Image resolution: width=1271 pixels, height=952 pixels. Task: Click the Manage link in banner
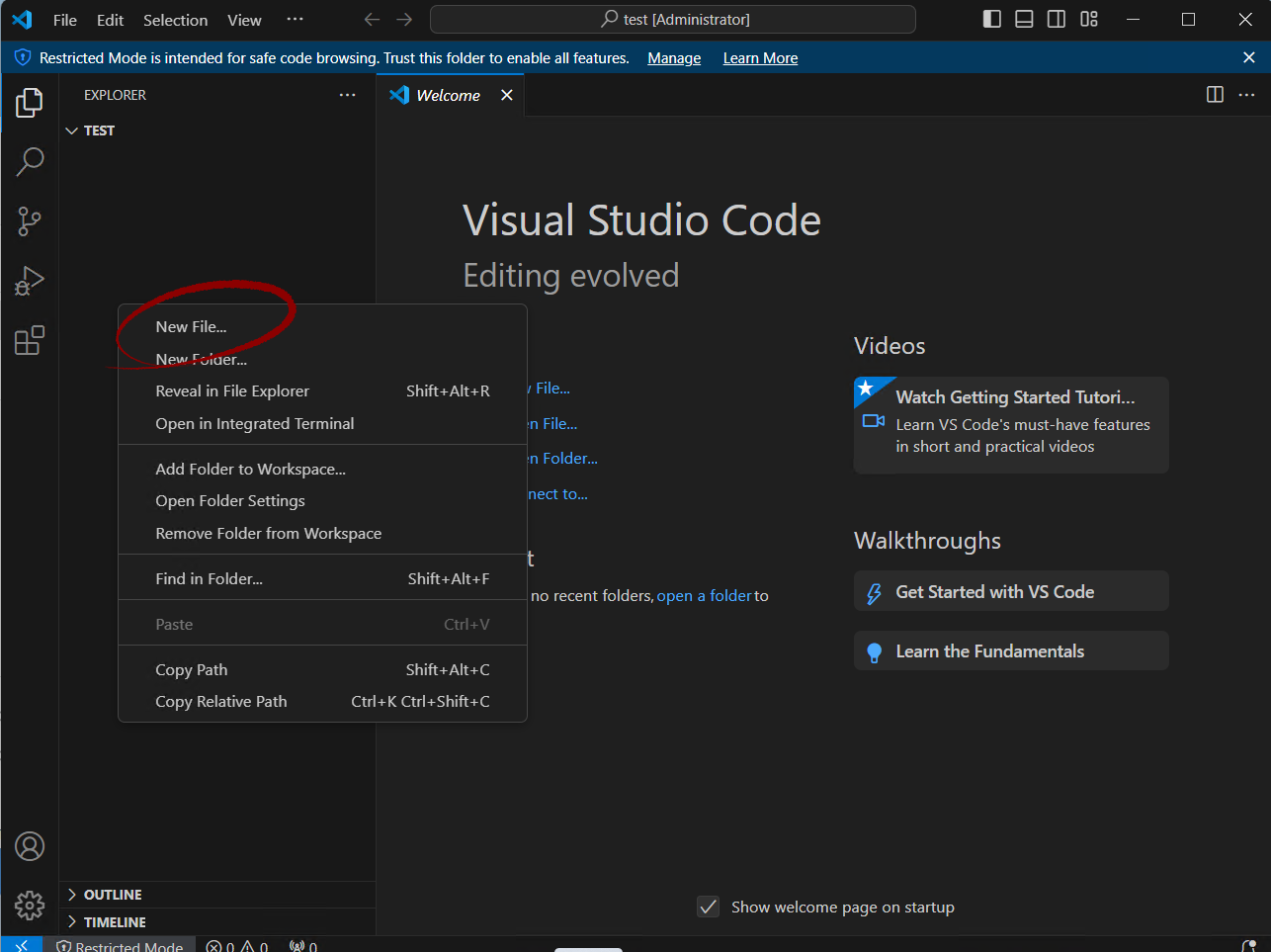(674, 58)
